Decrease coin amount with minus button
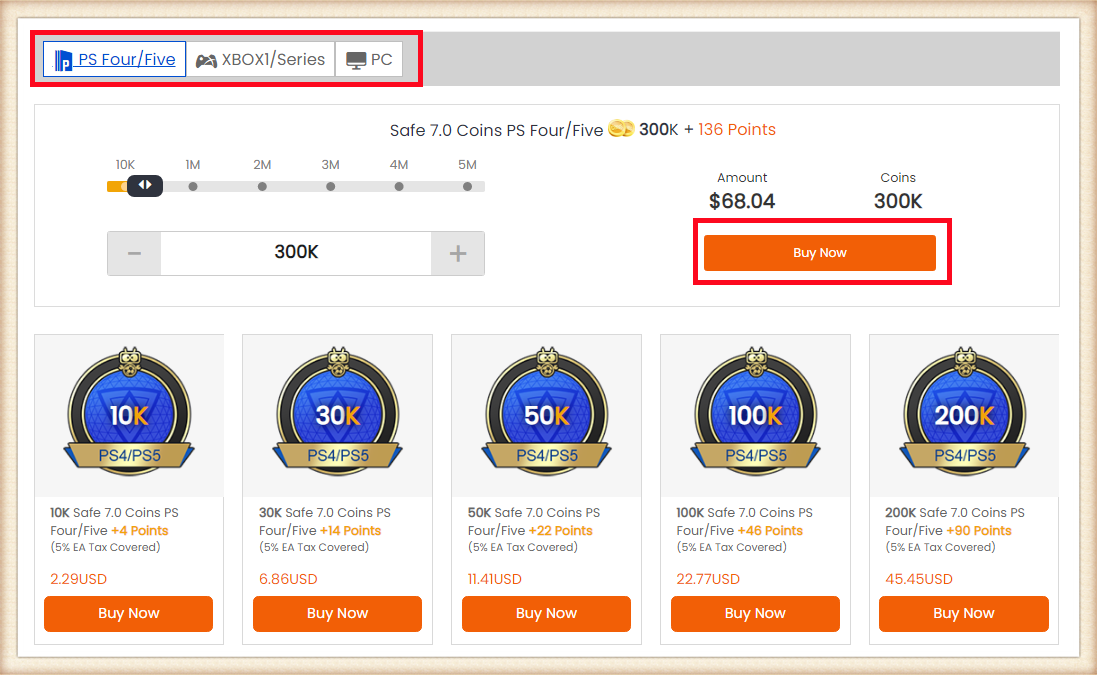This screenshot has height=675, width=1097. [x=134, y=253]
